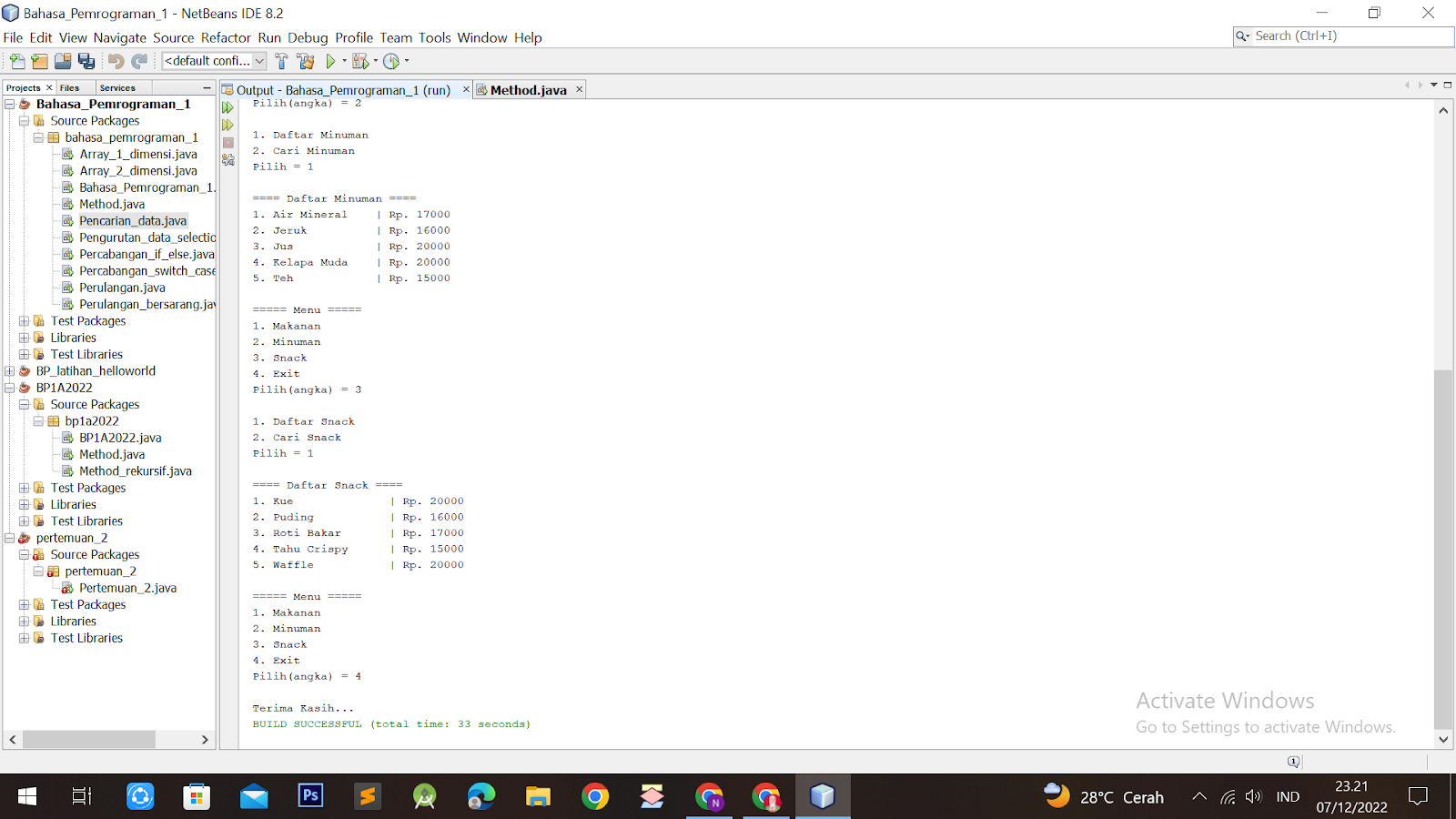Viewport: 1456px width, 819px height.
Task: Open Sublime Text from the taskbar
Action: tap(368, 796)
